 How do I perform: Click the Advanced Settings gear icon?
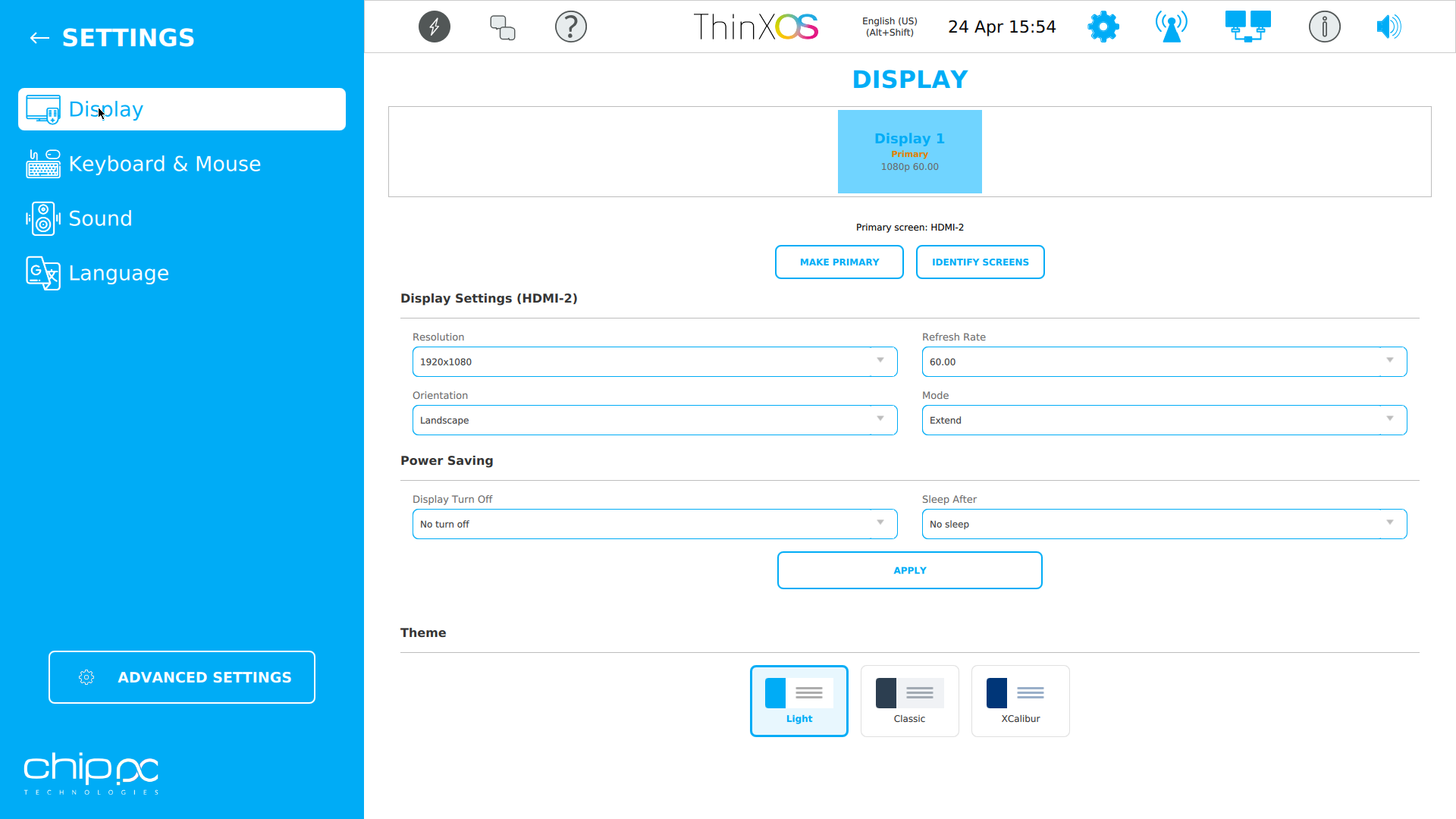[86, 677]
